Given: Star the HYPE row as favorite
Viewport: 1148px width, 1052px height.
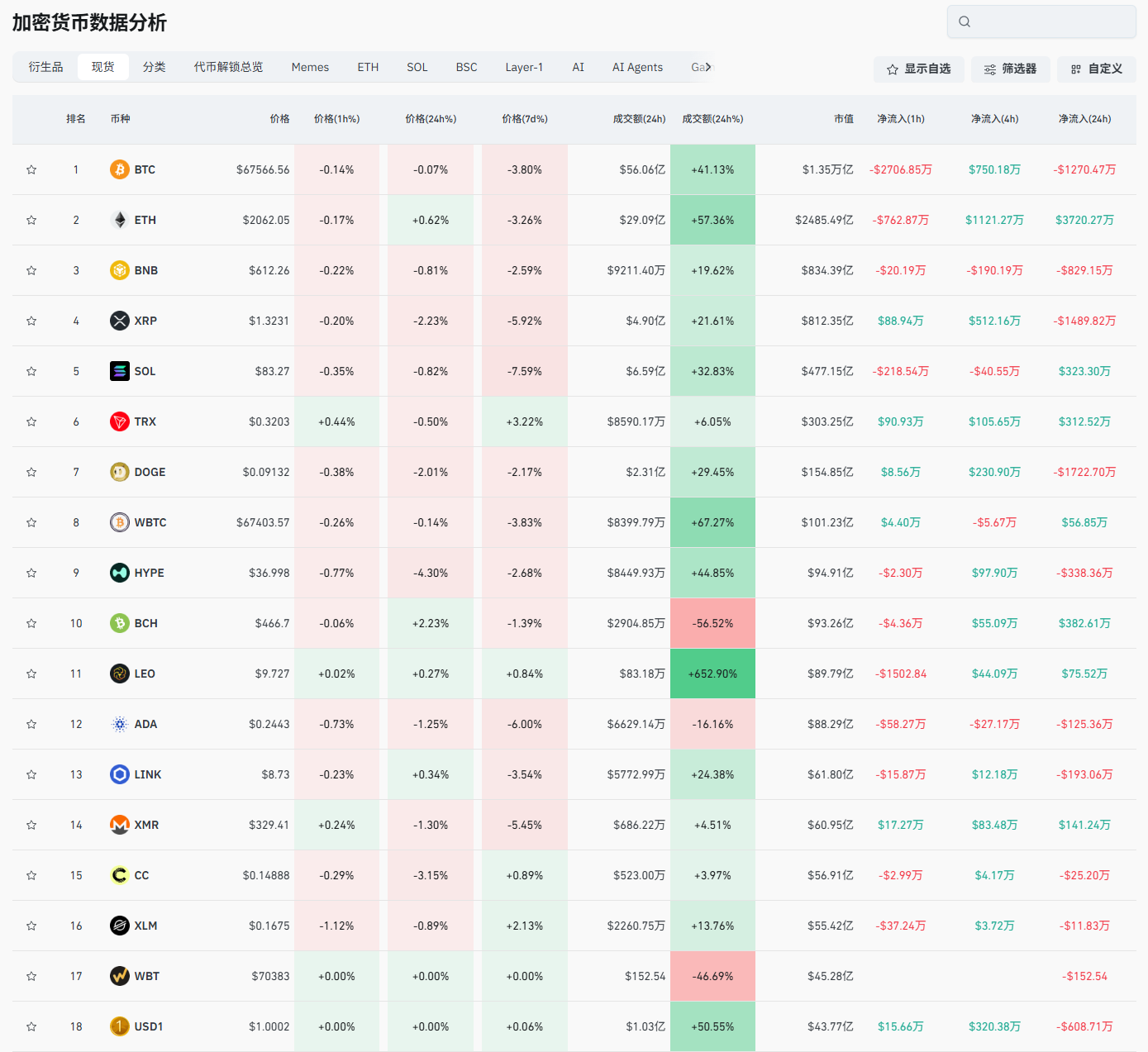Looking at the screenshot, I should [x=31, y=573].
